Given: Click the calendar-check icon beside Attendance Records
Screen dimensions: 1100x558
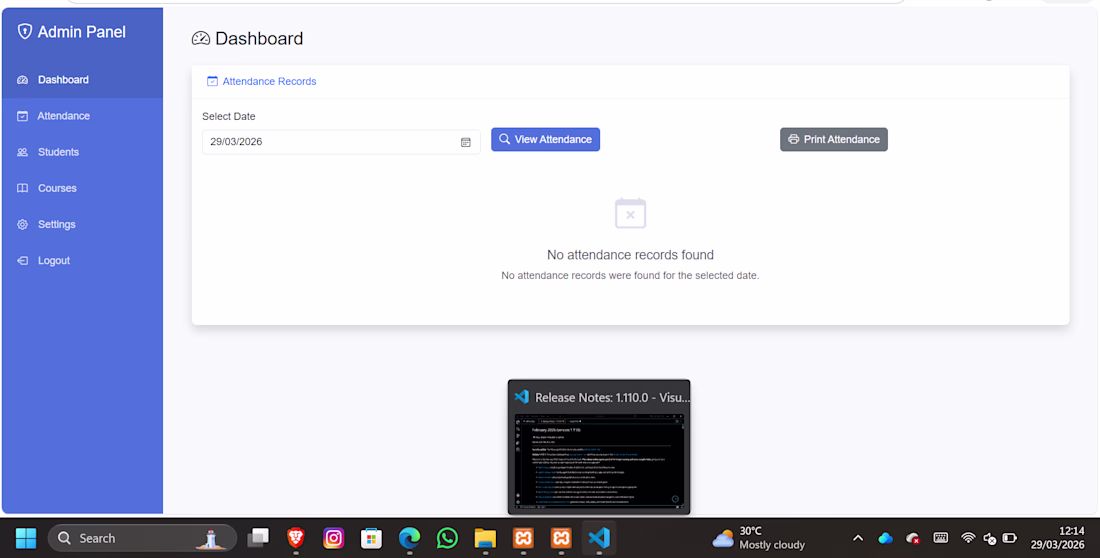Looking at the screenshot, I should pyautogui.click(x=212, y=81).
